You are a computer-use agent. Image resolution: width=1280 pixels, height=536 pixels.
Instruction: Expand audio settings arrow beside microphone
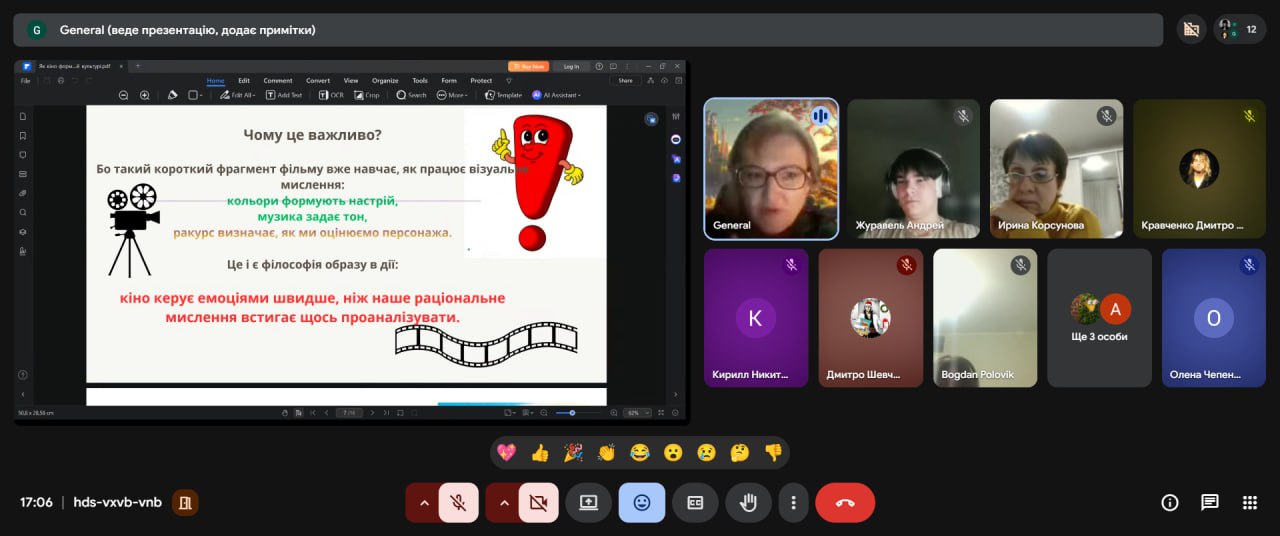424,502
